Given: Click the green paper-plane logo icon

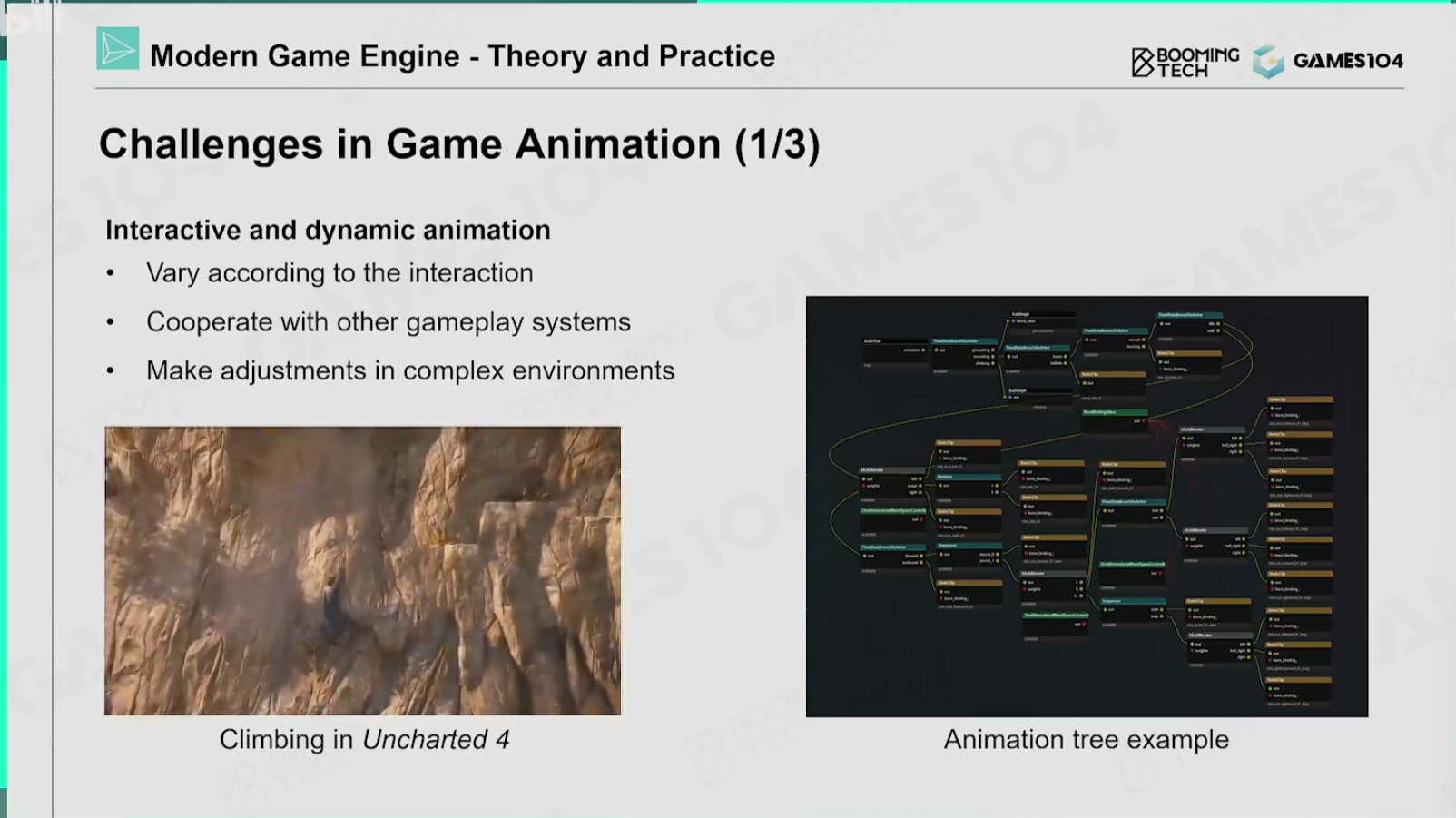Looking at the screenshot, I should 117,49.
